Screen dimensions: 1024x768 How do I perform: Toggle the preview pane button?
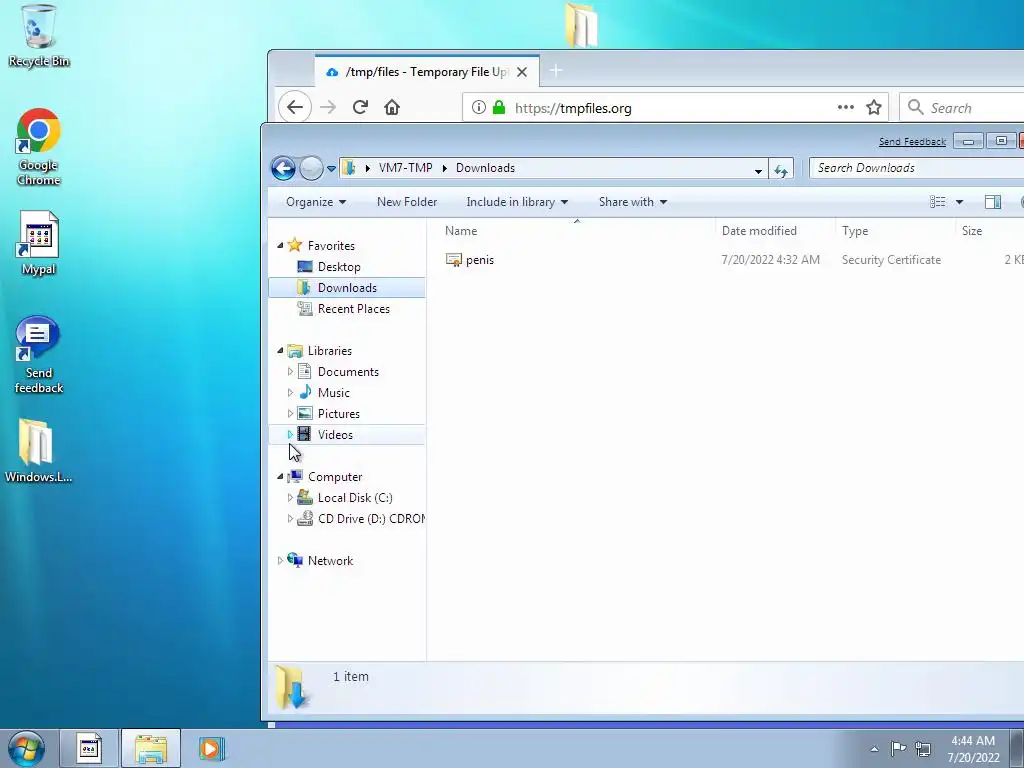point(993,202)
